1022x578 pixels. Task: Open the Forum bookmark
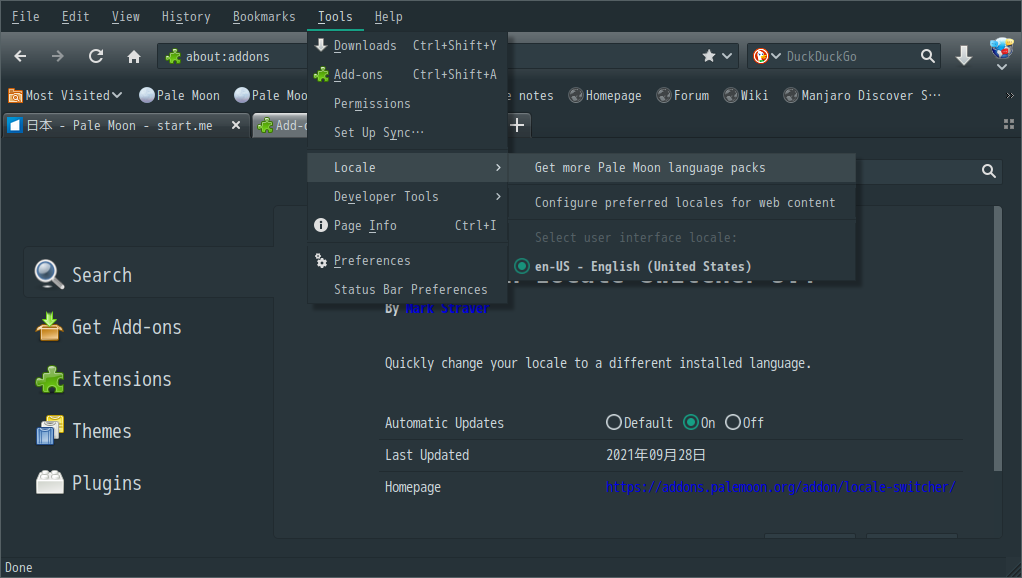(683, 95)
